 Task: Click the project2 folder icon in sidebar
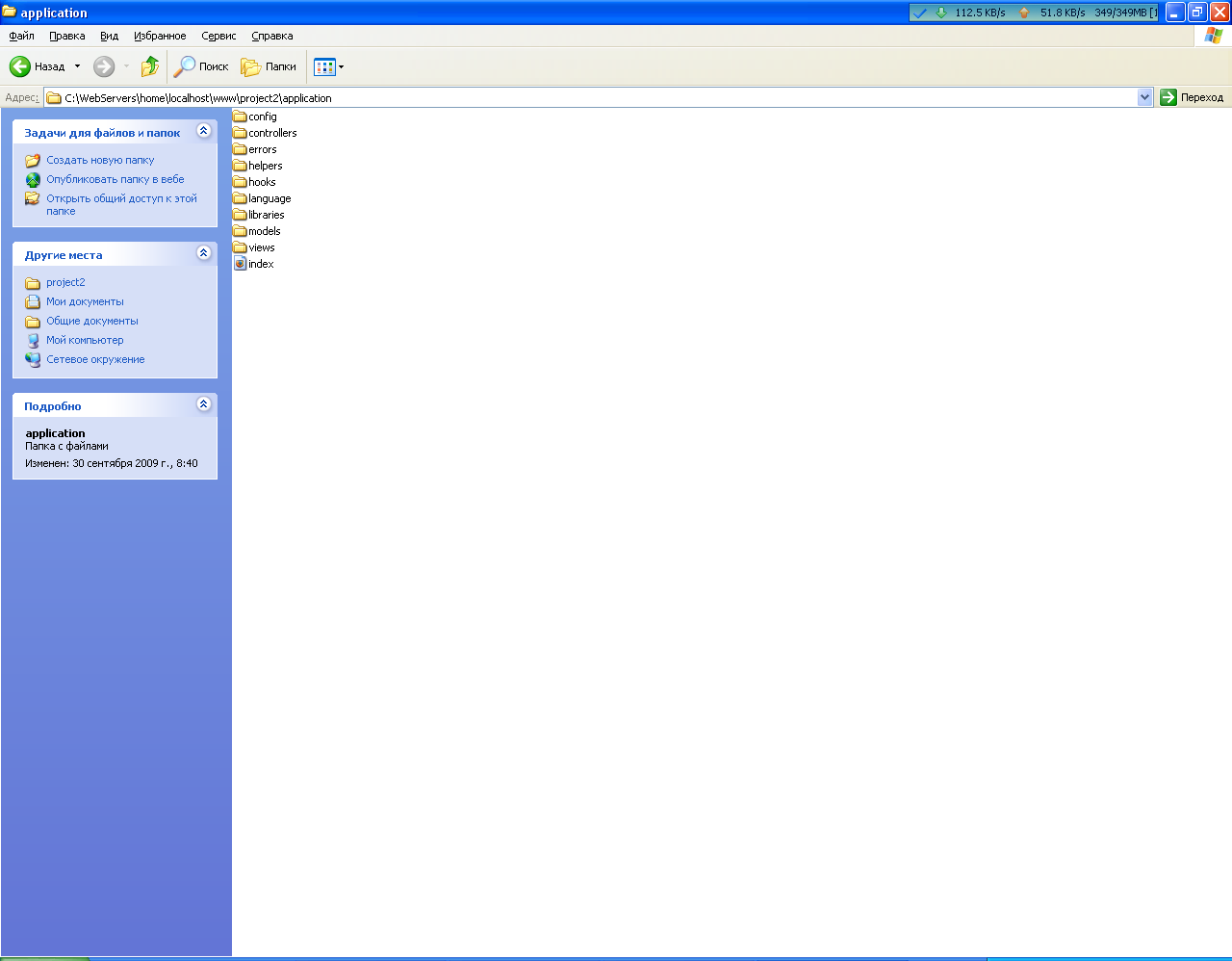pos(33,283)
